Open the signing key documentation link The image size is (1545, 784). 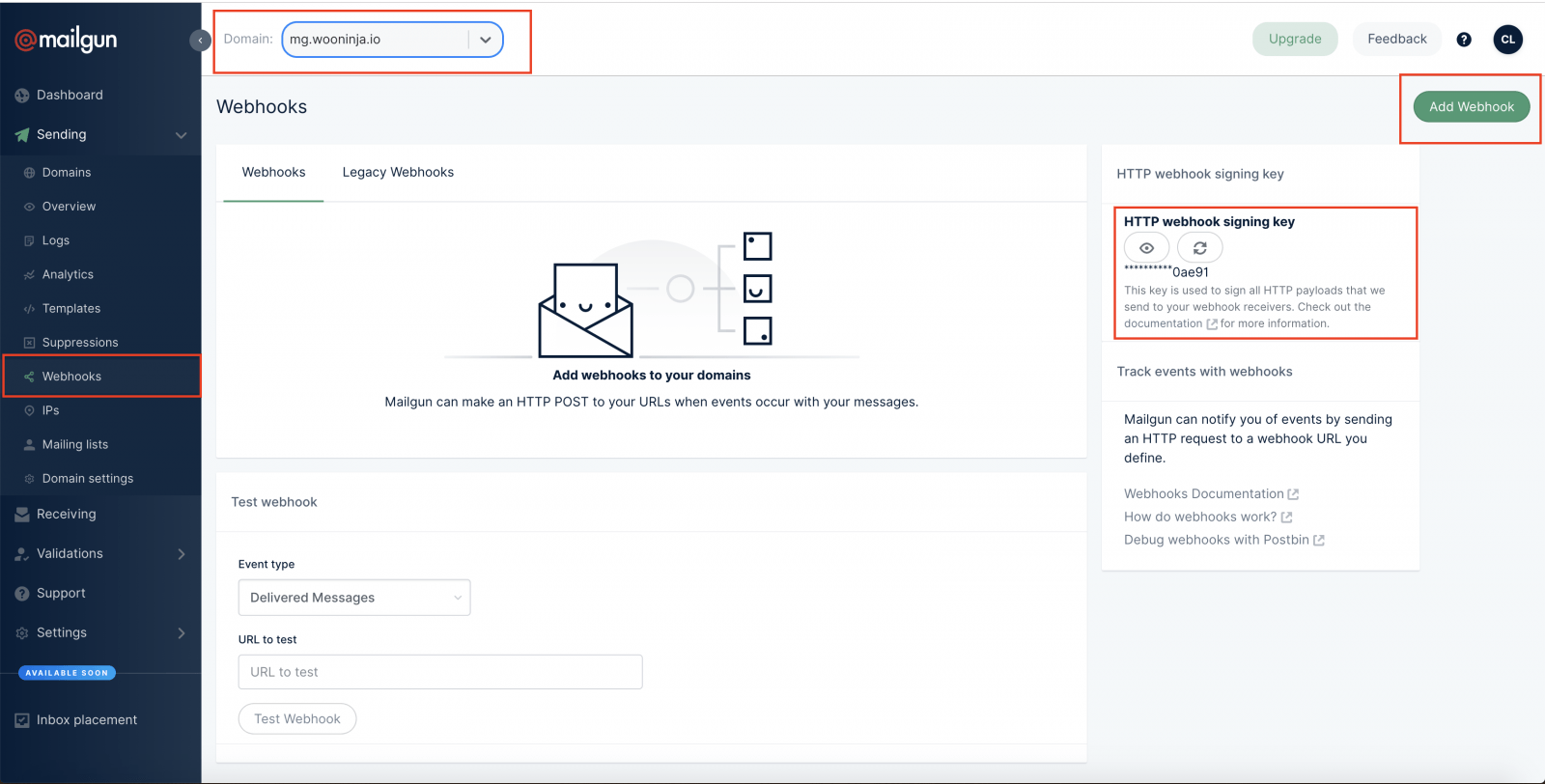pos(1170,323)
